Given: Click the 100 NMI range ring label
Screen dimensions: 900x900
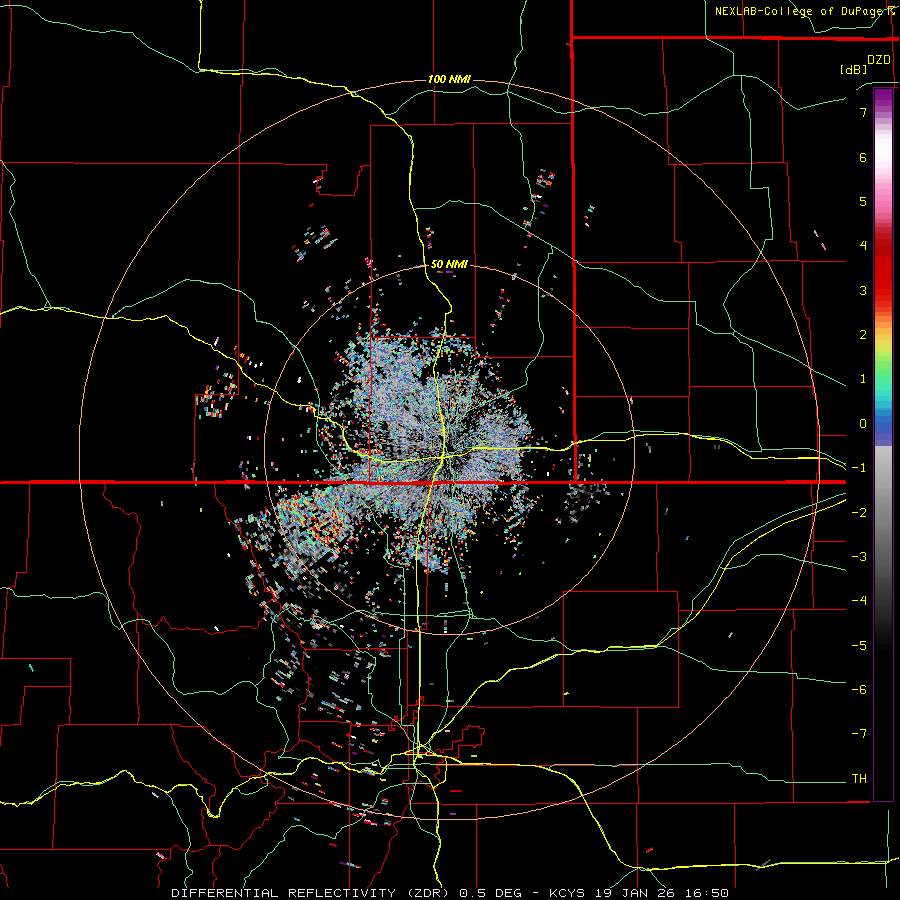Looking at the screenshot, I should pos(449,79).
